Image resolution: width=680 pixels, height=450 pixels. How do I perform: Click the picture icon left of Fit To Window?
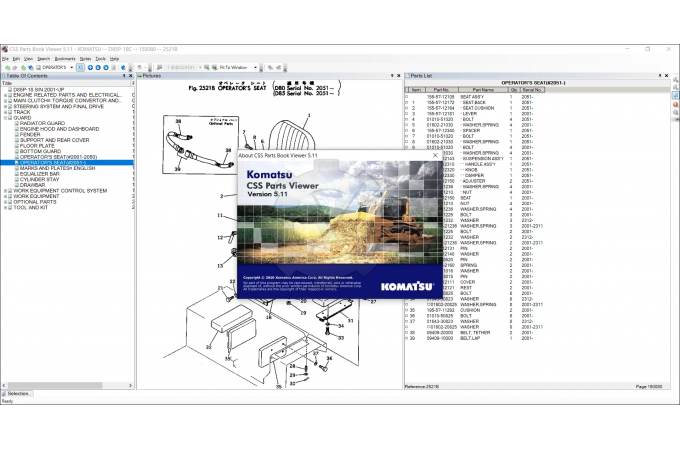(215, 68)
